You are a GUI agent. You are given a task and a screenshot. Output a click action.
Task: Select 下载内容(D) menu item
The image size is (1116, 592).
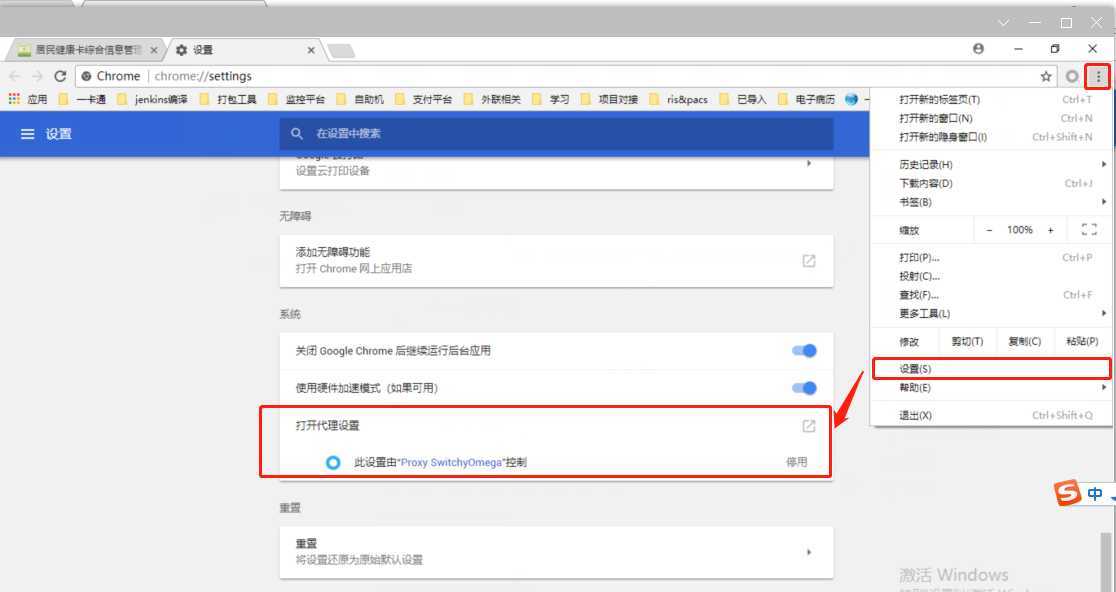[x=990, y=184]
